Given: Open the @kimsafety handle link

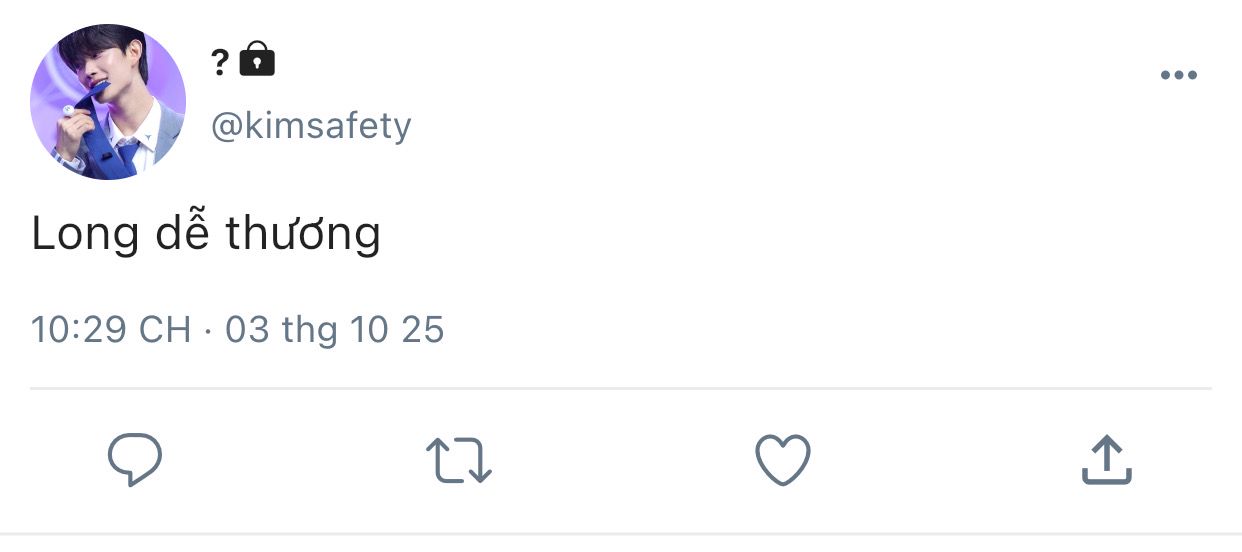Looking at the screenshot, I should pos(310,127).
